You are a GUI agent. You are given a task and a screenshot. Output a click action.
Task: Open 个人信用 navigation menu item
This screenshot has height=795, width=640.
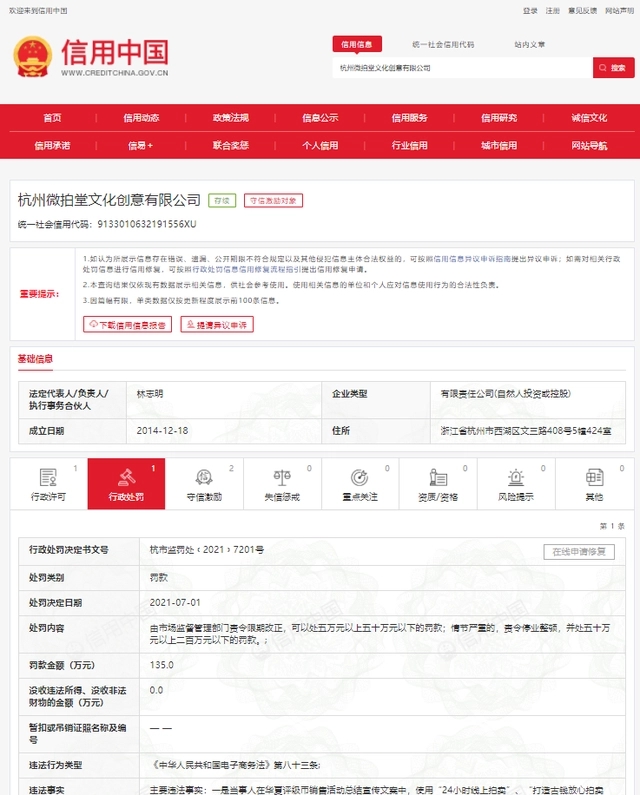(x=320, y=146)
